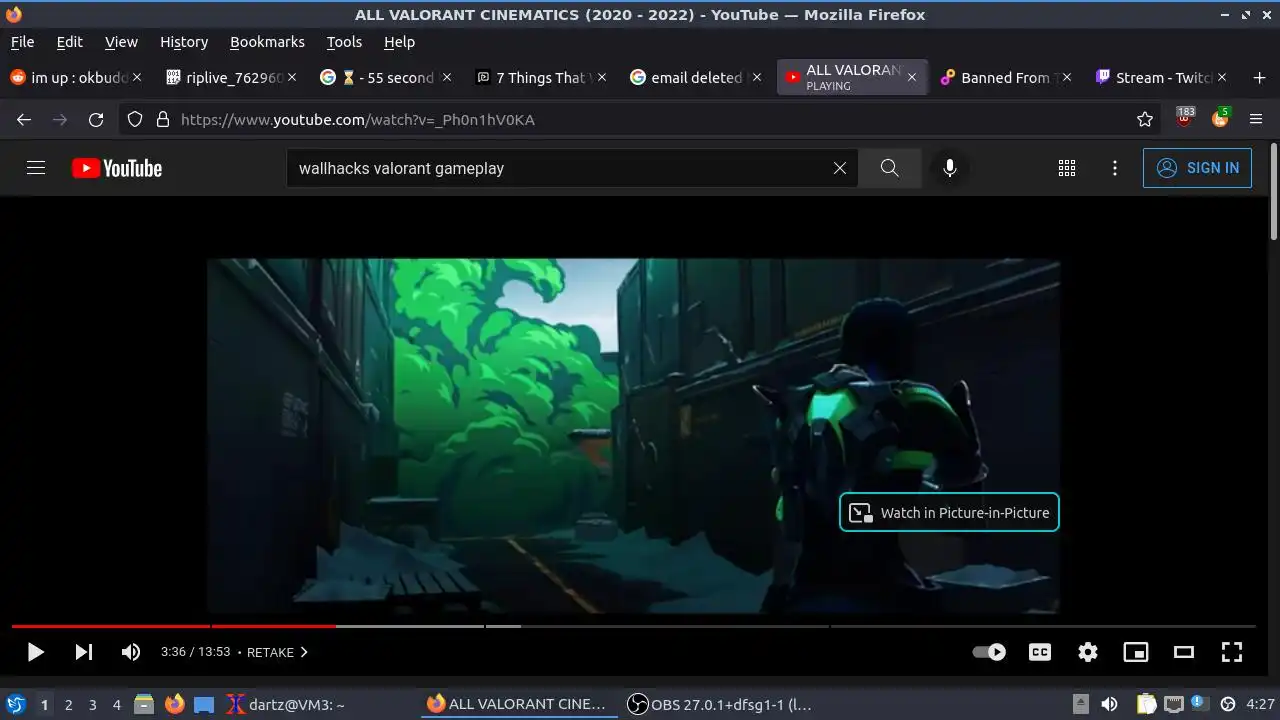1280x720 pixels.
Task: Open the orange extension icon with 5 badge
Action: pyautogui.click(x=1220, y=118)
